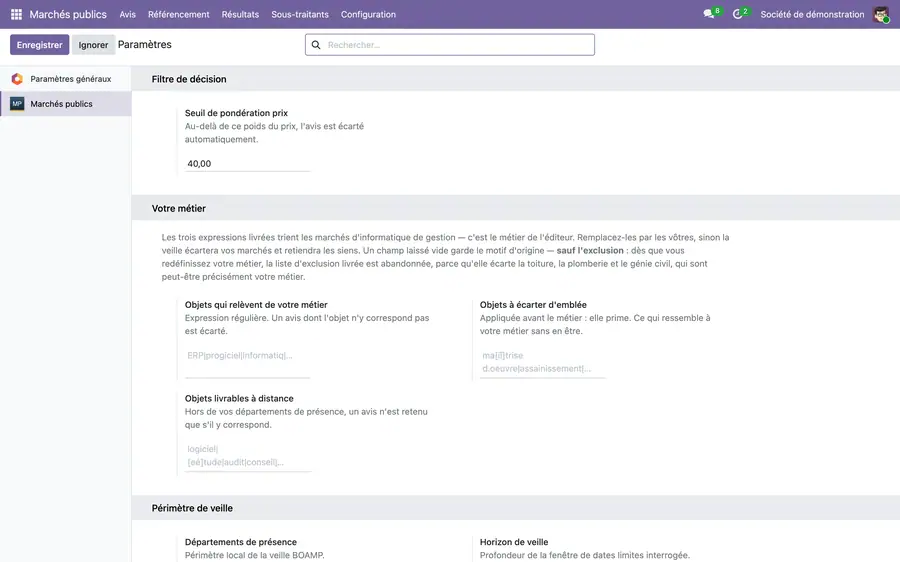Click the Enregistrer button
This screenshot has width=900, height=562.
(x=40, y=45)
